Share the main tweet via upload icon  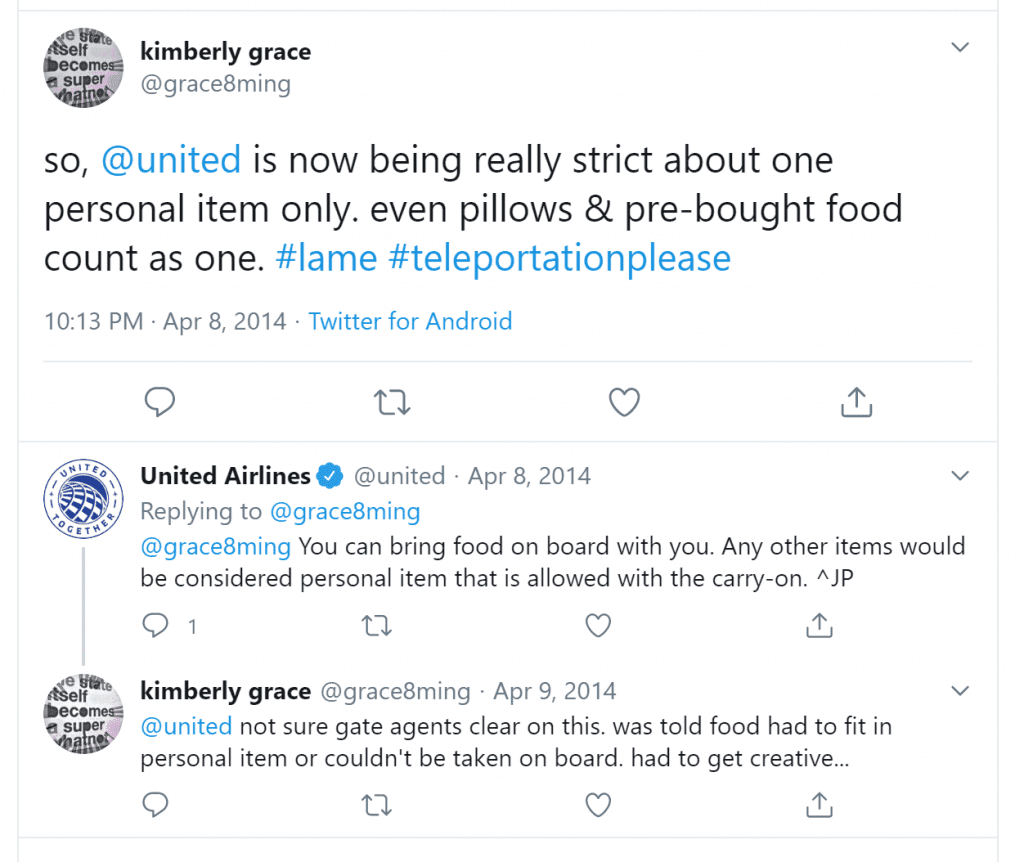856,402
